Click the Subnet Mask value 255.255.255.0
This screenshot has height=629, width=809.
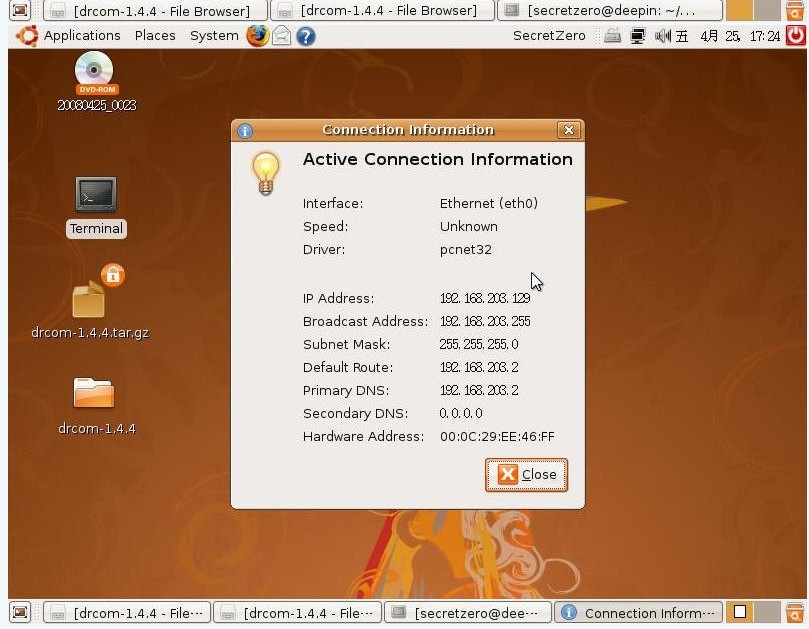click(479, 344)
